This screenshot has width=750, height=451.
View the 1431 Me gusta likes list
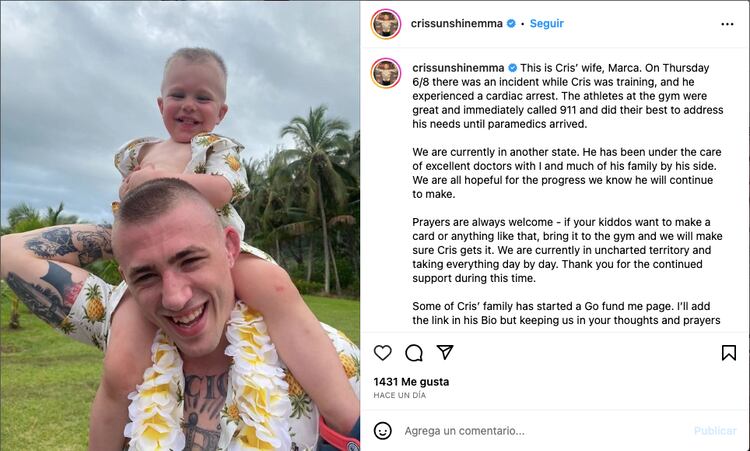click(411, 382)
